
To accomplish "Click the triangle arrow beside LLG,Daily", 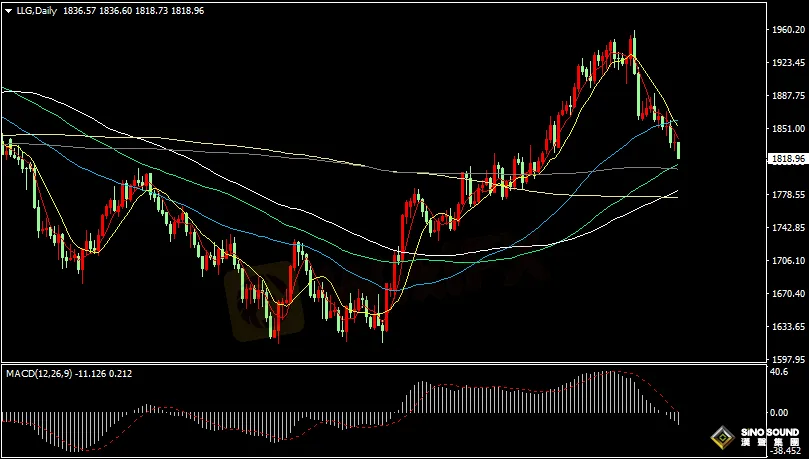I will pyautogui.click(x=7, y=9).
